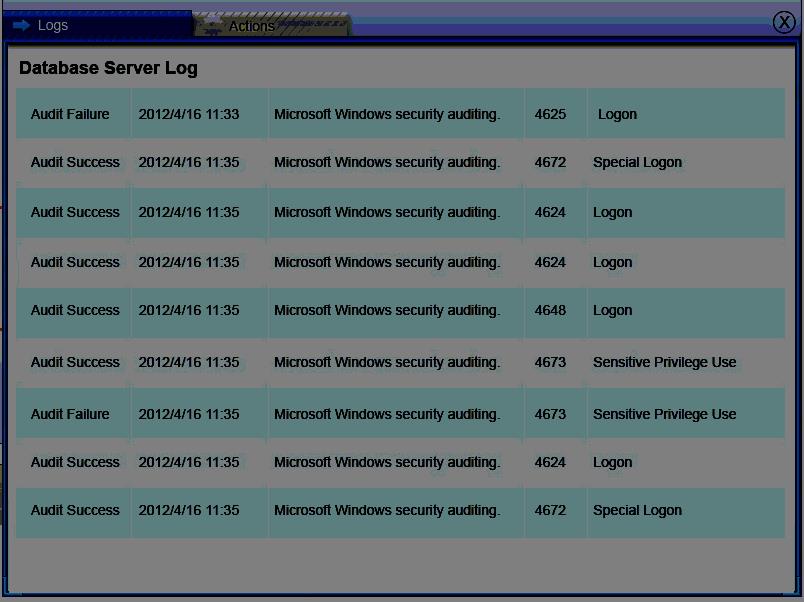The height and width of the screenshot is (602, 804).
Task: Click Audit Failure in Sensitive Privilege Use row
Action: point(70,414)
